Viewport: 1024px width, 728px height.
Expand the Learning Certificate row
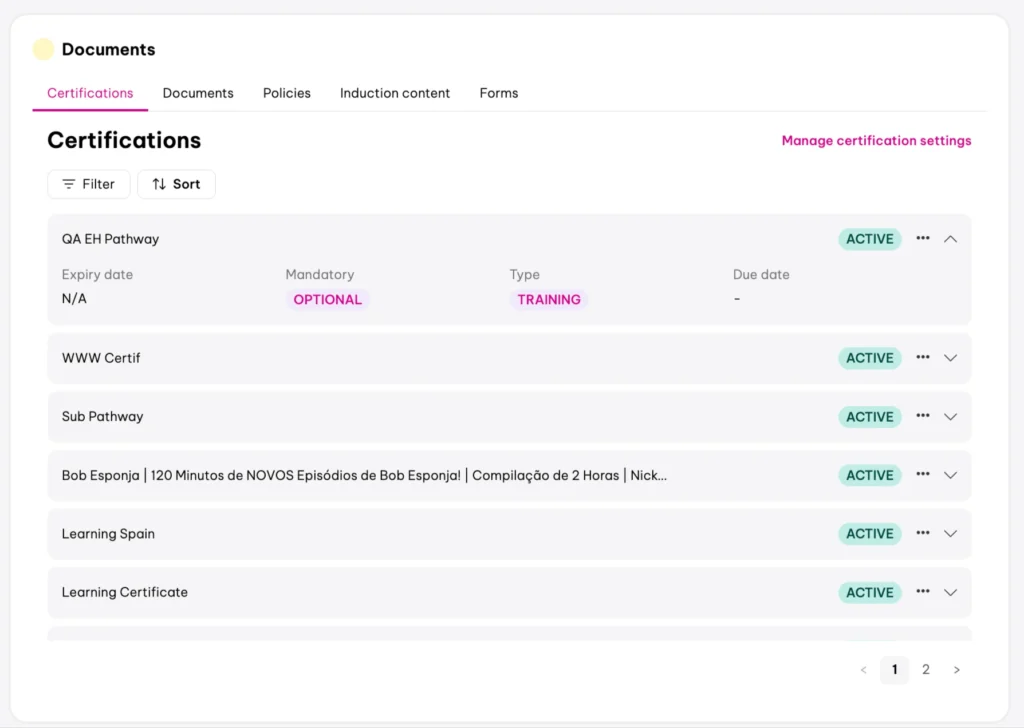(x=950, y=592)
